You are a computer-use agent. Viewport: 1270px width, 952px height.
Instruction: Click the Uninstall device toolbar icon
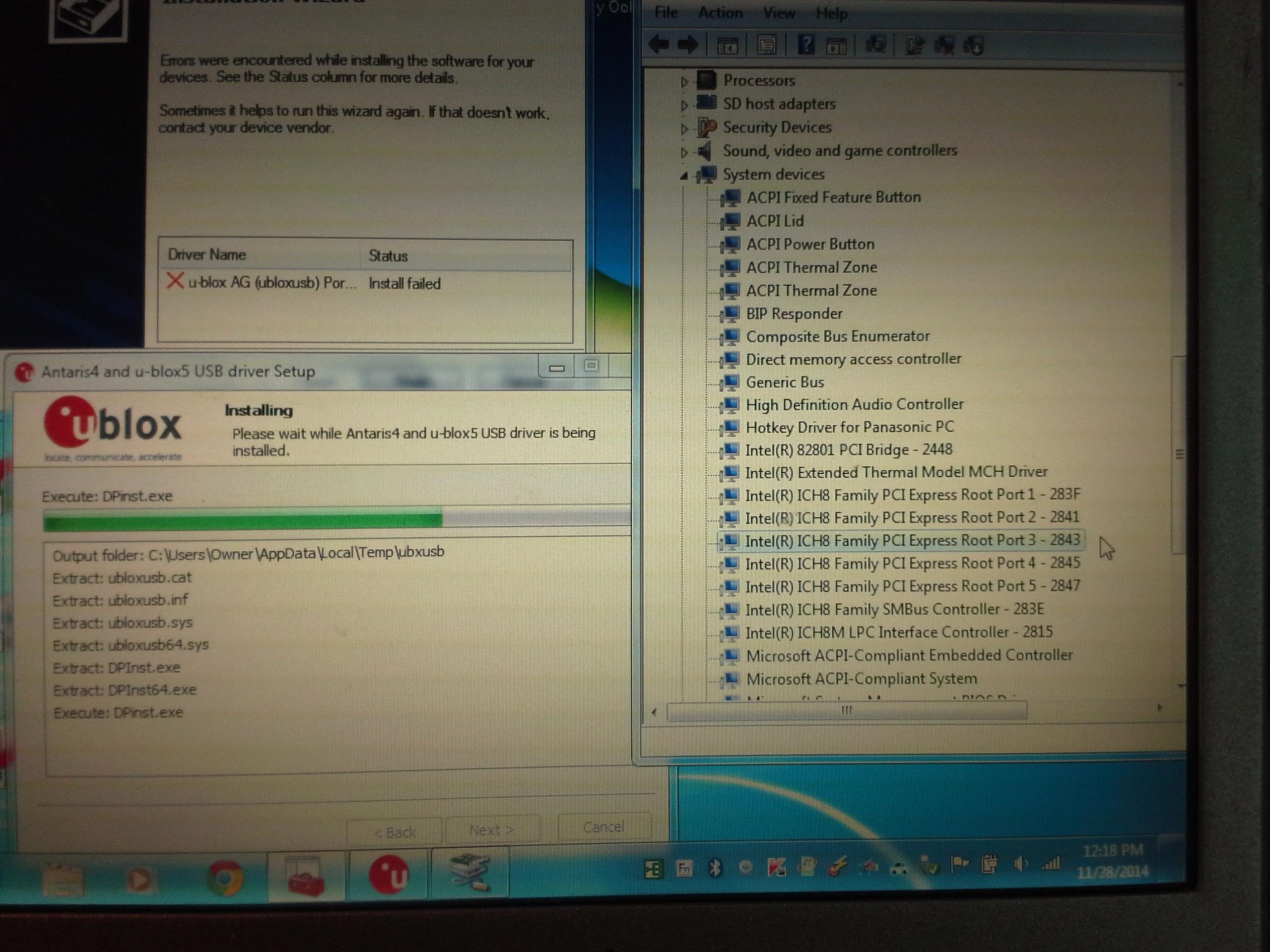coord(944,45)
